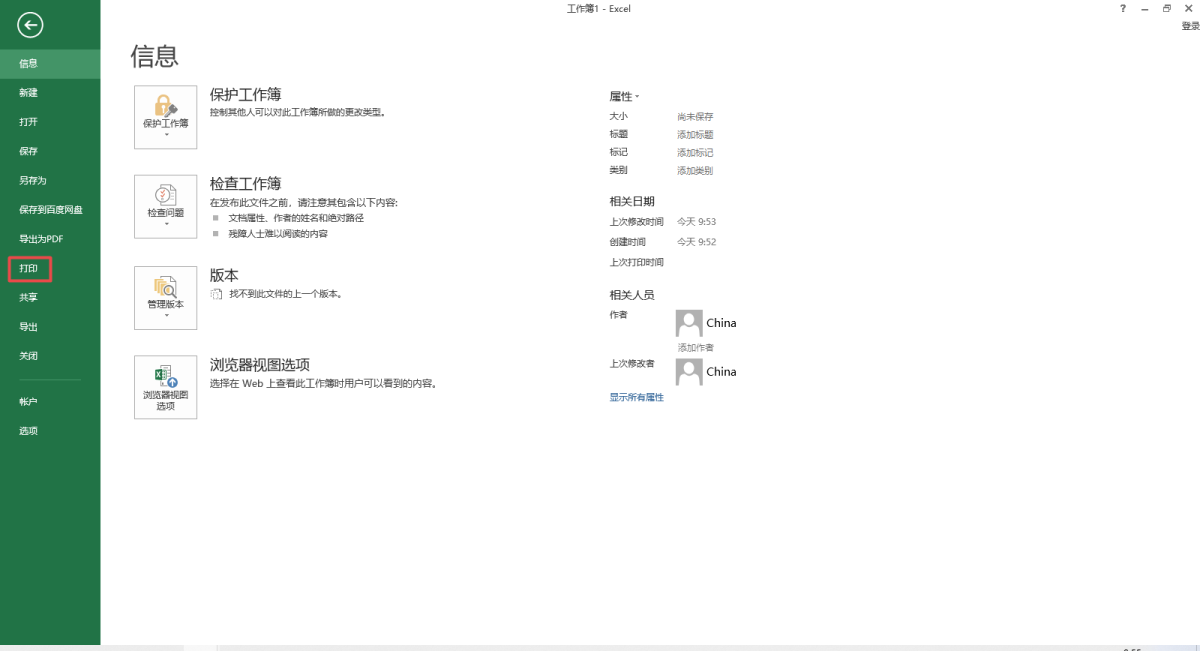Screen dimensions: 1200x651
Task: Select 另存为 in the sidebar
Action: [50, 181]
